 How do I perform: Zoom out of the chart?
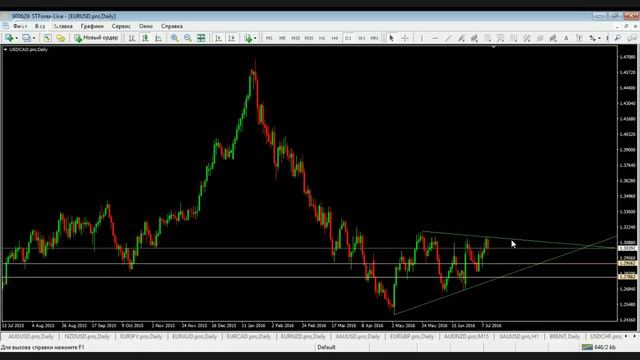click(x=188, y=38)
